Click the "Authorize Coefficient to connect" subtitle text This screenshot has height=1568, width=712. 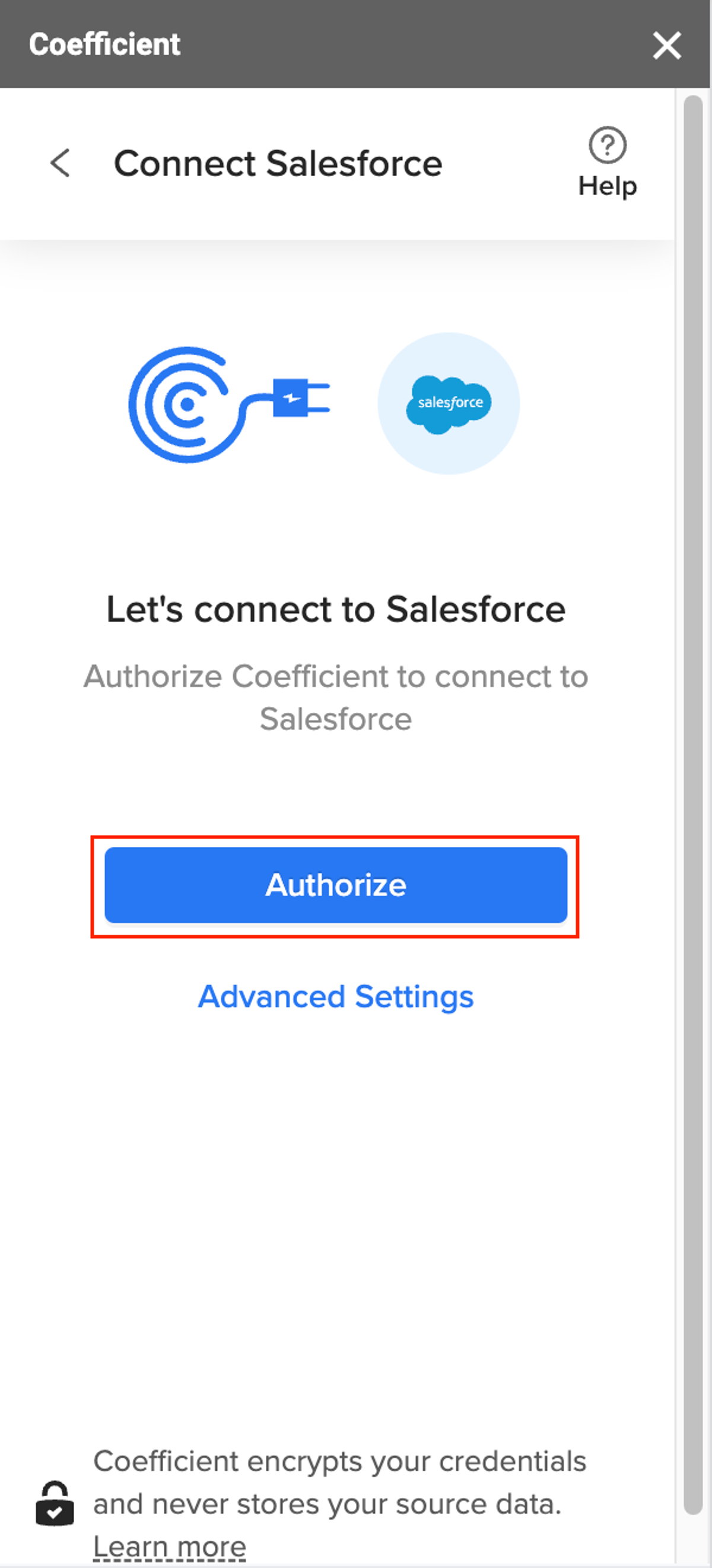pyautogui.click(x=336, y=697)
